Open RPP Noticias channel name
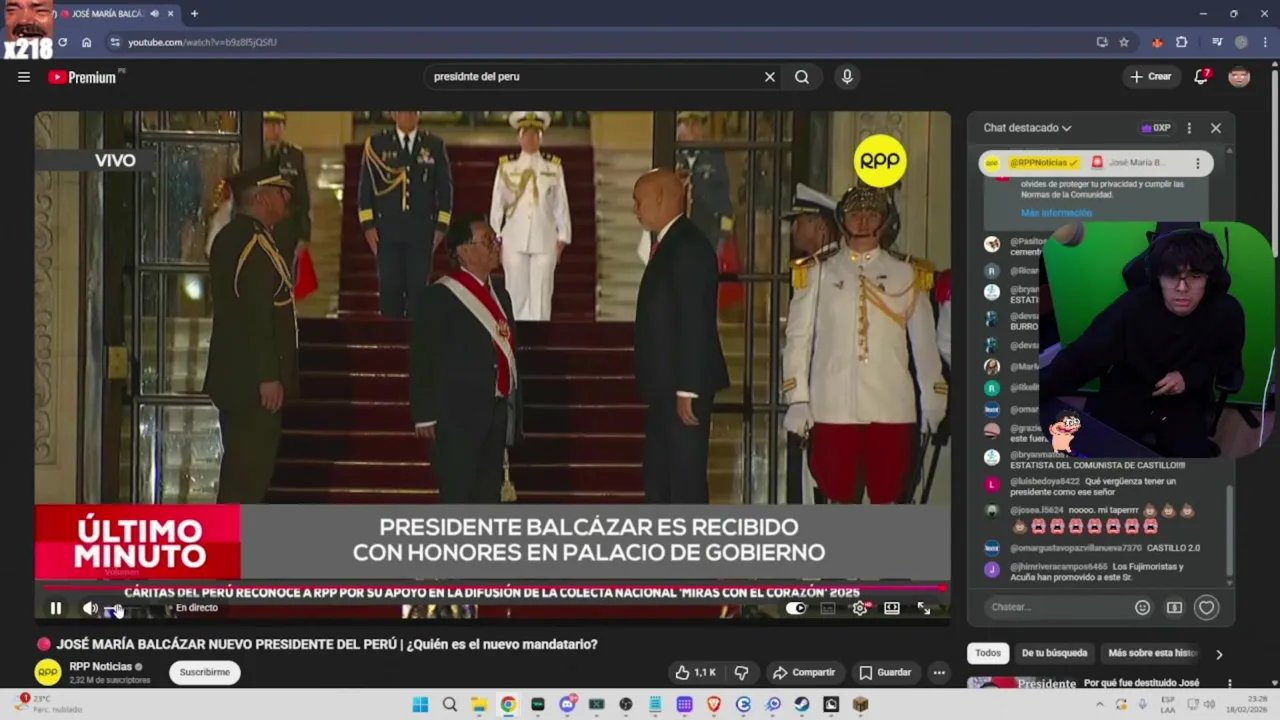 tap(101, 666)
